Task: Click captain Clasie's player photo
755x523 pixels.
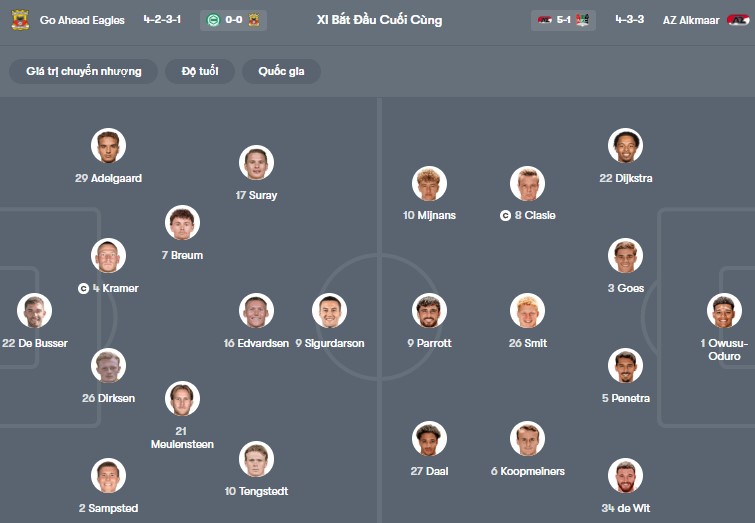Action: pos(527,184)
